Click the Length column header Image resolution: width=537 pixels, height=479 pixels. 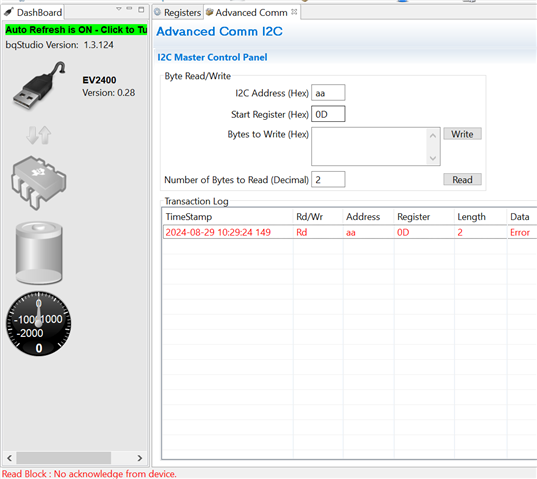(x=480, y=217)
